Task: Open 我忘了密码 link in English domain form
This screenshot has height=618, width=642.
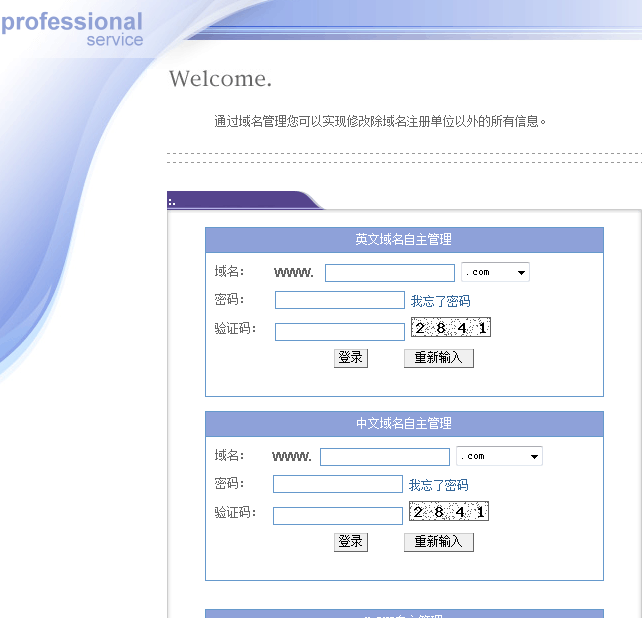Action: point(440,301)
